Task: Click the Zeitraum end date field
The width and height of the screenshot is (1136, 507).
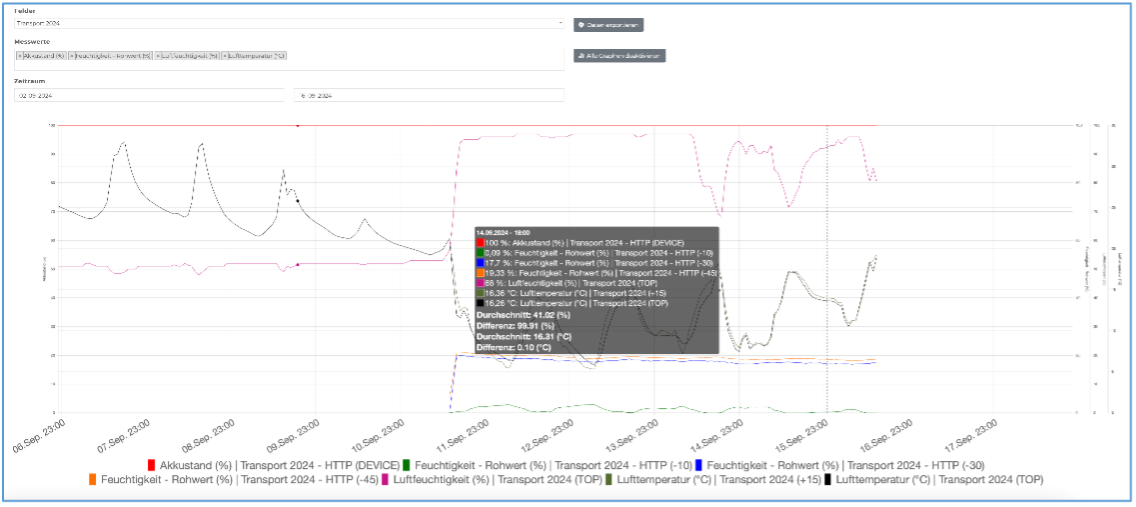Action: coord(428,96)
